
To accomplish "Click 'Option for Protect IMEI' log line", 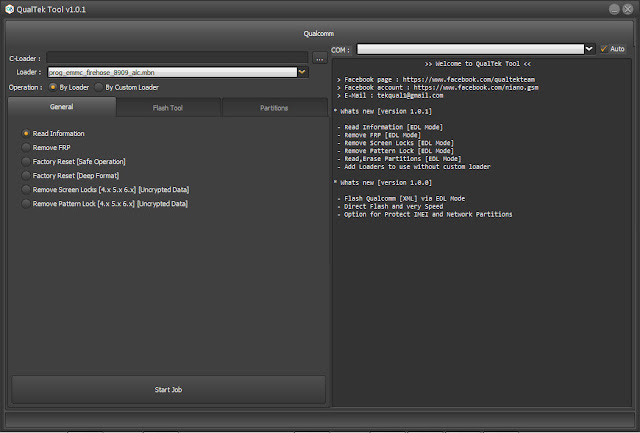I will click(x=425, y=214).
